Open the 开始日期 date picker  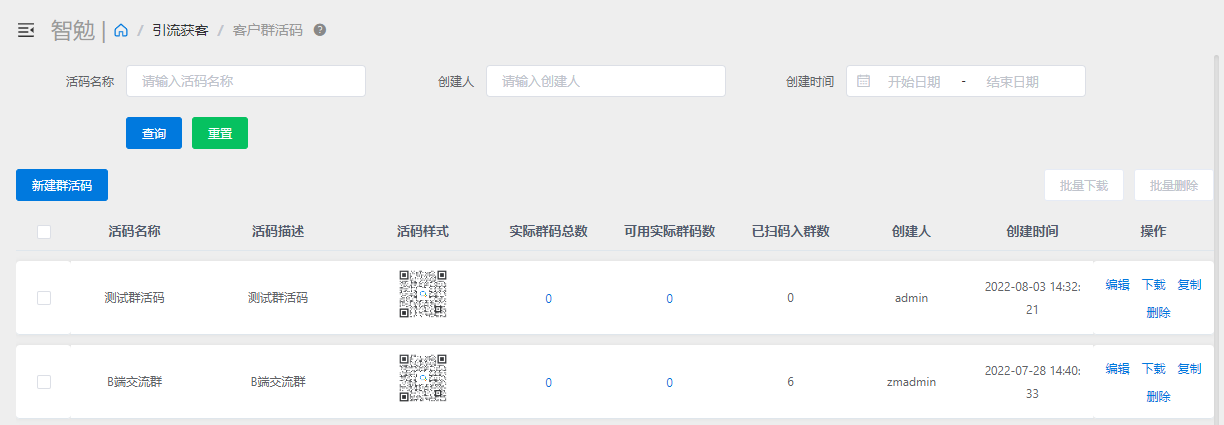913,82
